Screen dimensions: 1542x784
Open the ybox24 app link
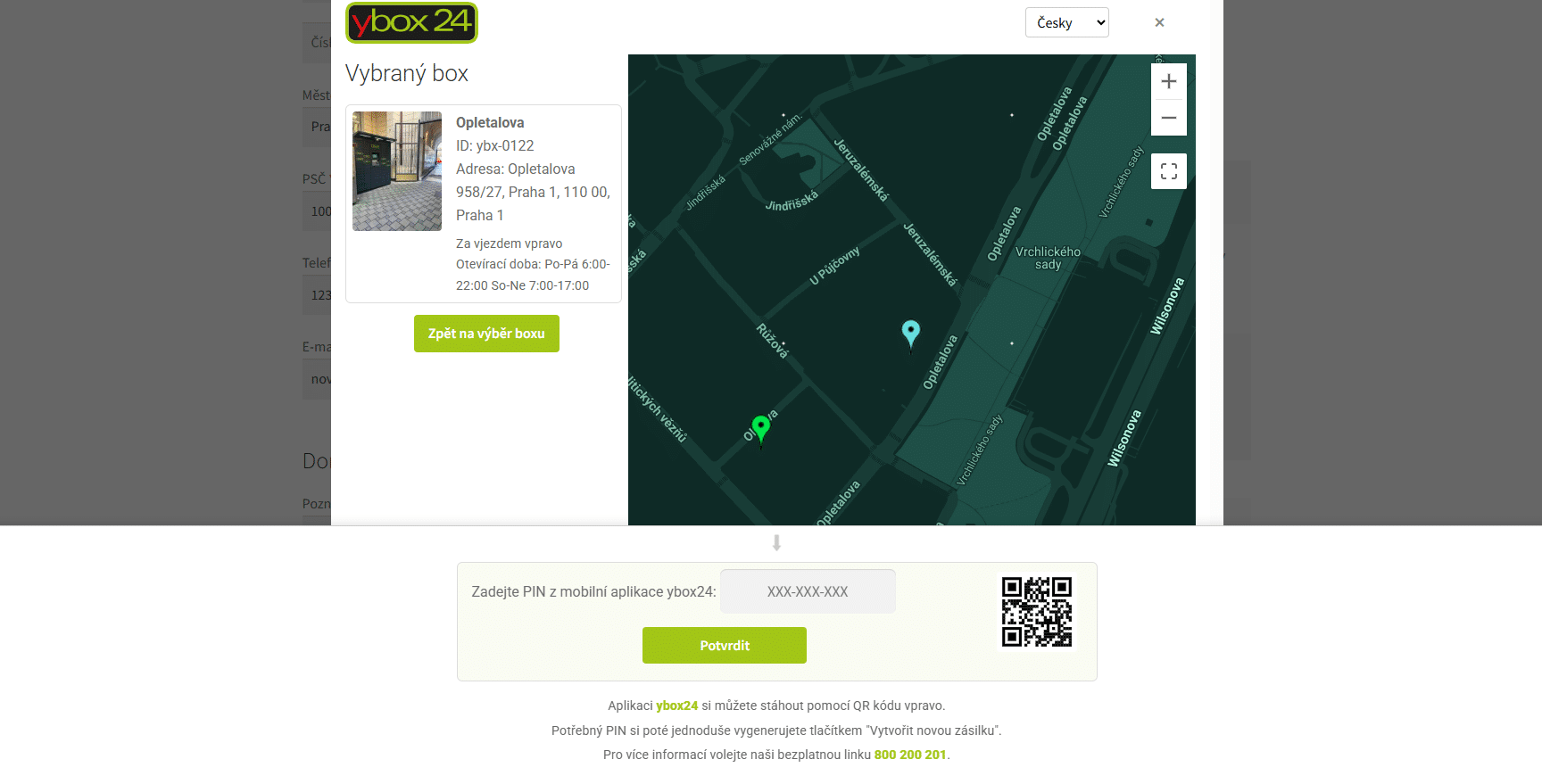point(676,706)
